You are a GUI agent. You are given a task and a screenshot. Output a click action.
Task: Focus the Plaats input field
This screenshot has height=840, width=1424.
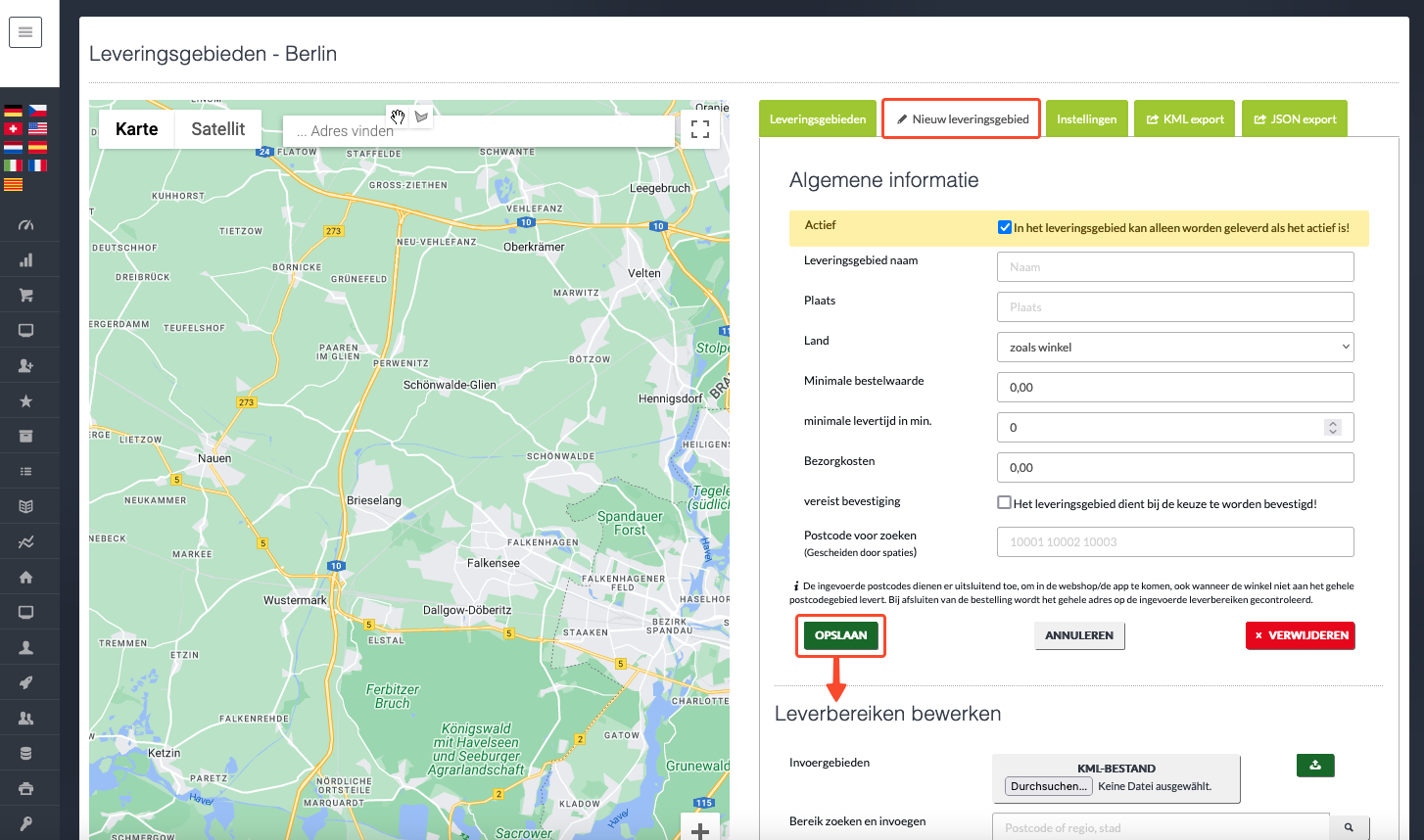(1175, 307)
